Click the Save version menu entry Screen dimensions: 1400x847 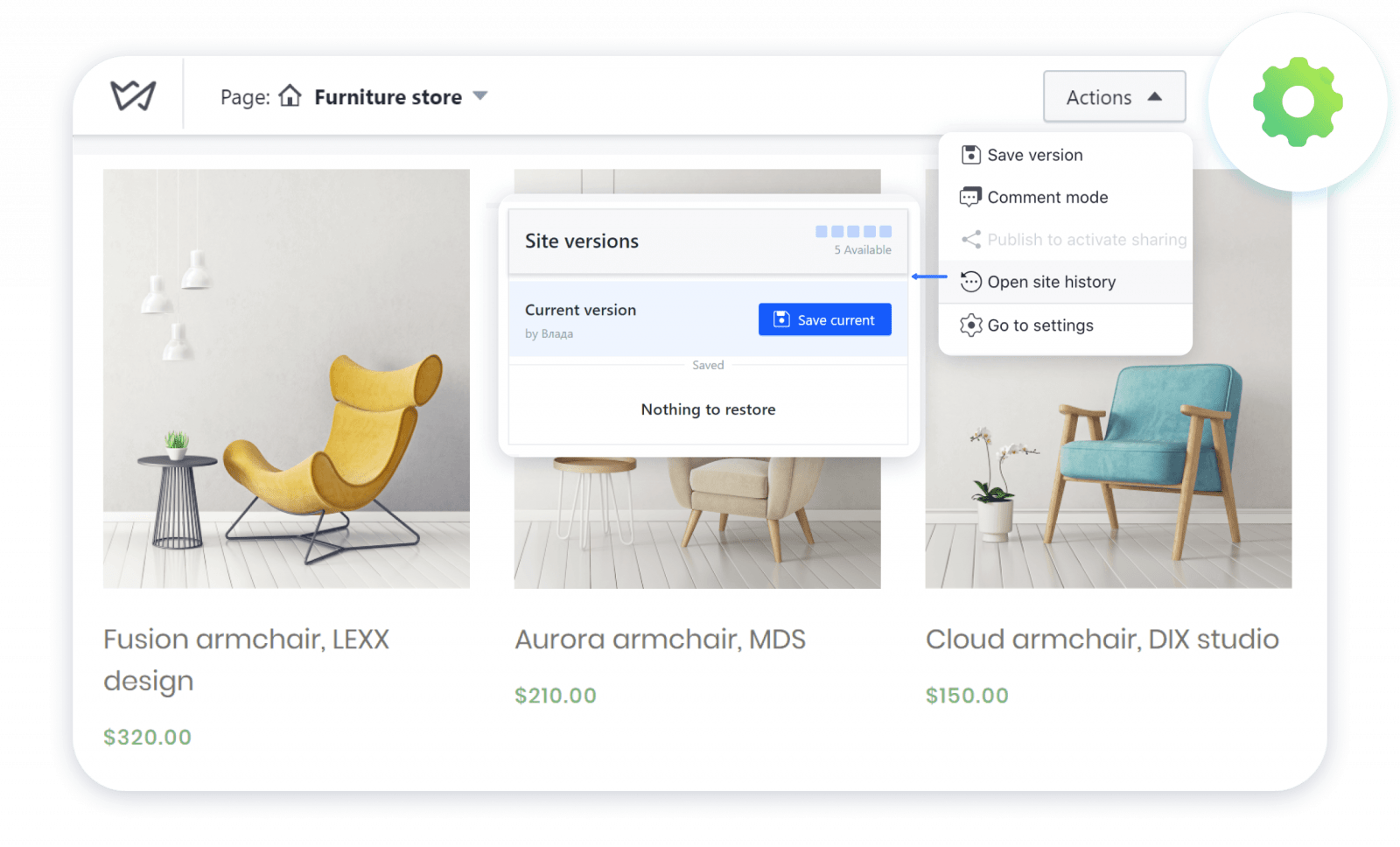click(1035, 154)
